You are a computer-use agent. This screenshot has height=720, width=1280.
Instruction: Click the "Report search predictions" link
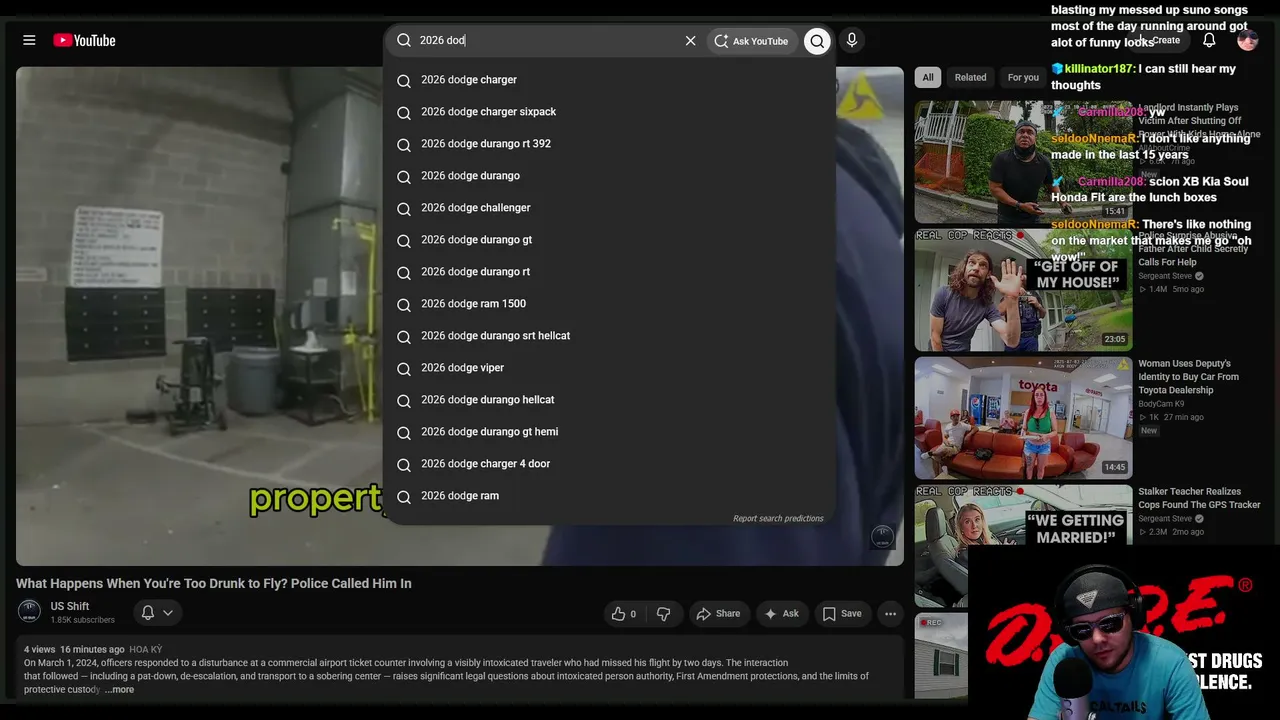click(x=778, y=518)
